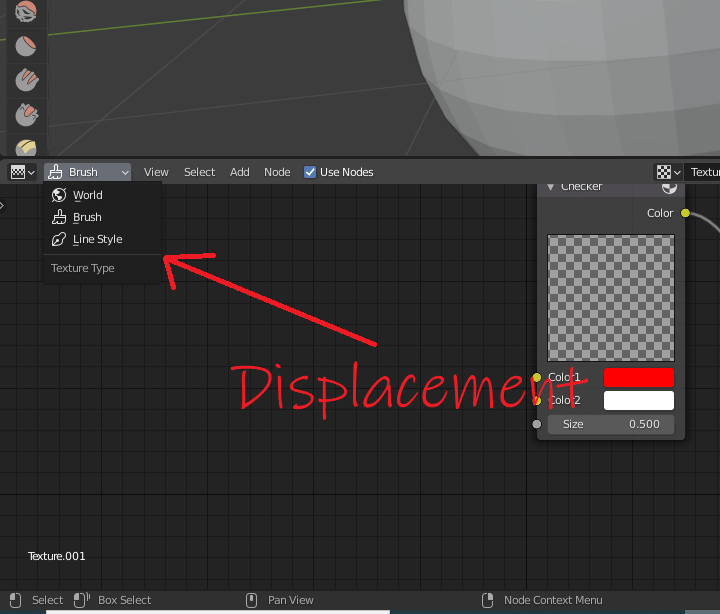Open the Brush texture type dropdown
Screen dimensions: 720x614
88,172
